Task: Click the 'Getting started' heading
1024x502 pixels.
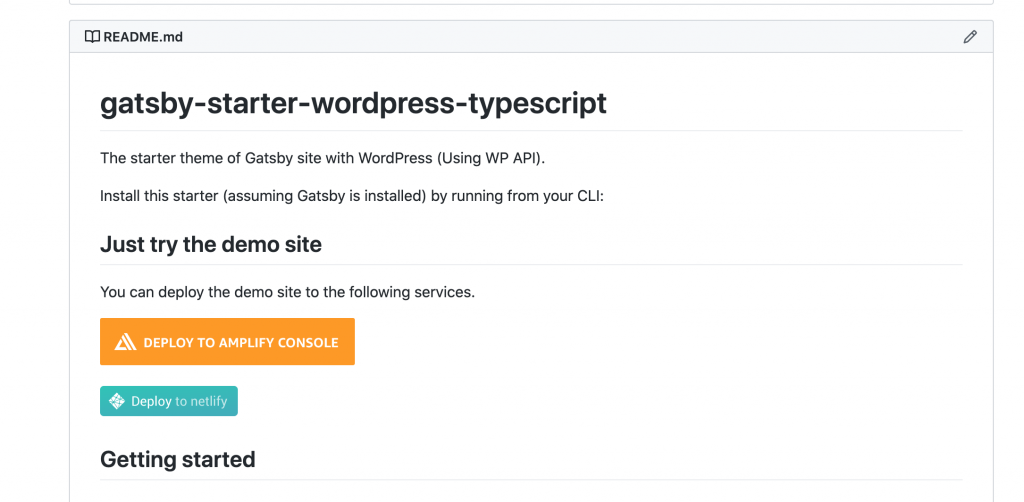Action: 178,460
